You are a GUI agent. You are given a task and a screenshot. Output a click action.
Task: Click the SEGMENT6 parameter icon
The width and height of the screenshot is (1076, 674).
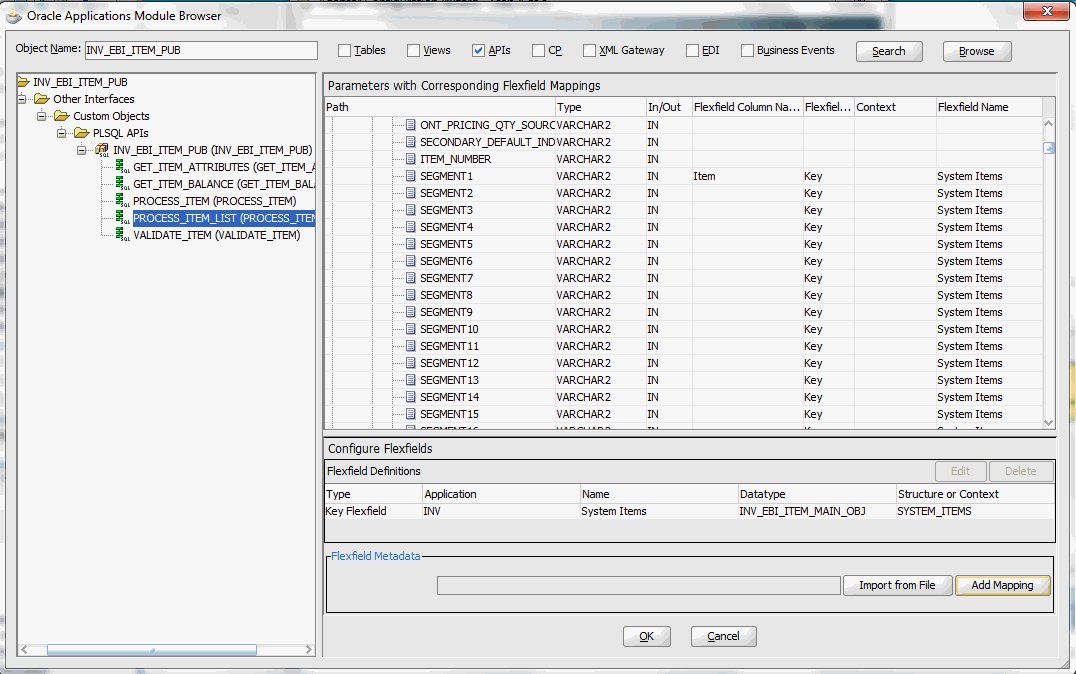410,261
